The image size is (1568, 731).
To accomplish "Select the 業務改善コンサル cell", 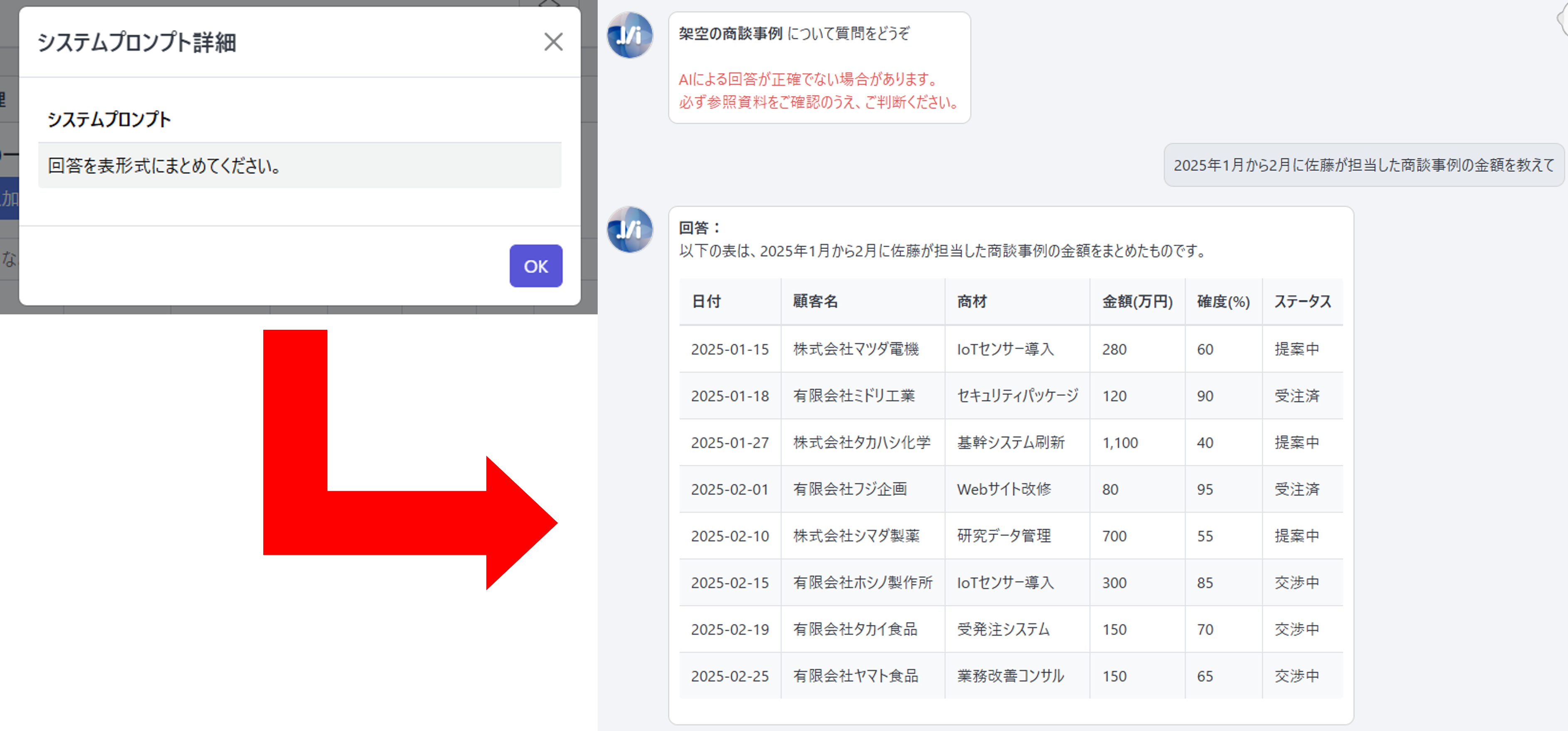I will (x=1010, y=676).
